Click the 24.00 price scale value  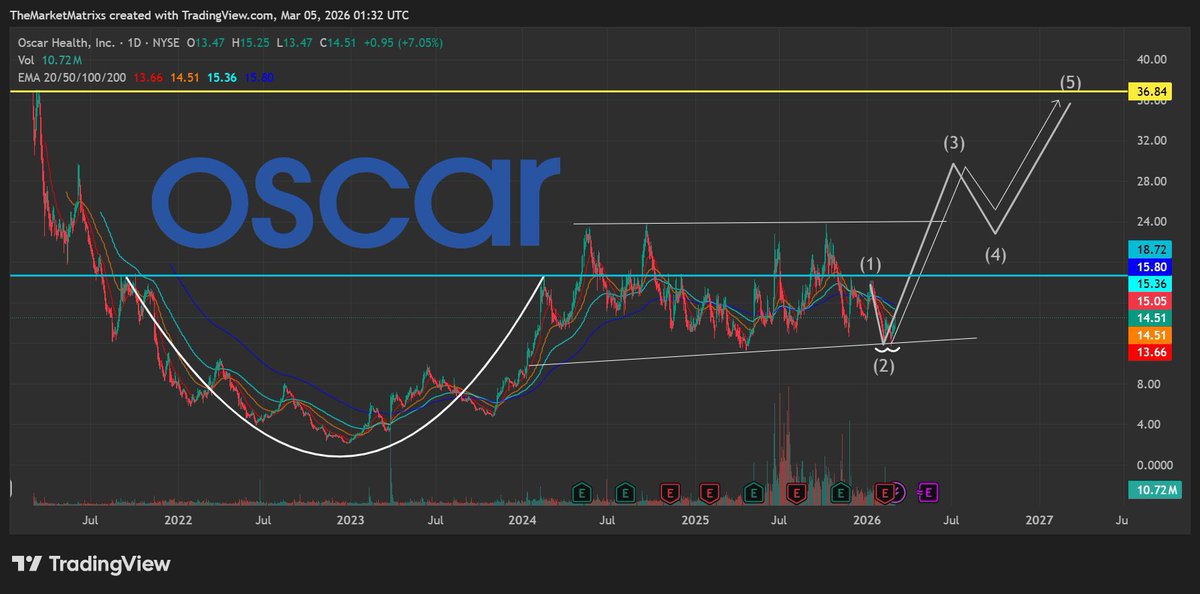(1154, 222)
